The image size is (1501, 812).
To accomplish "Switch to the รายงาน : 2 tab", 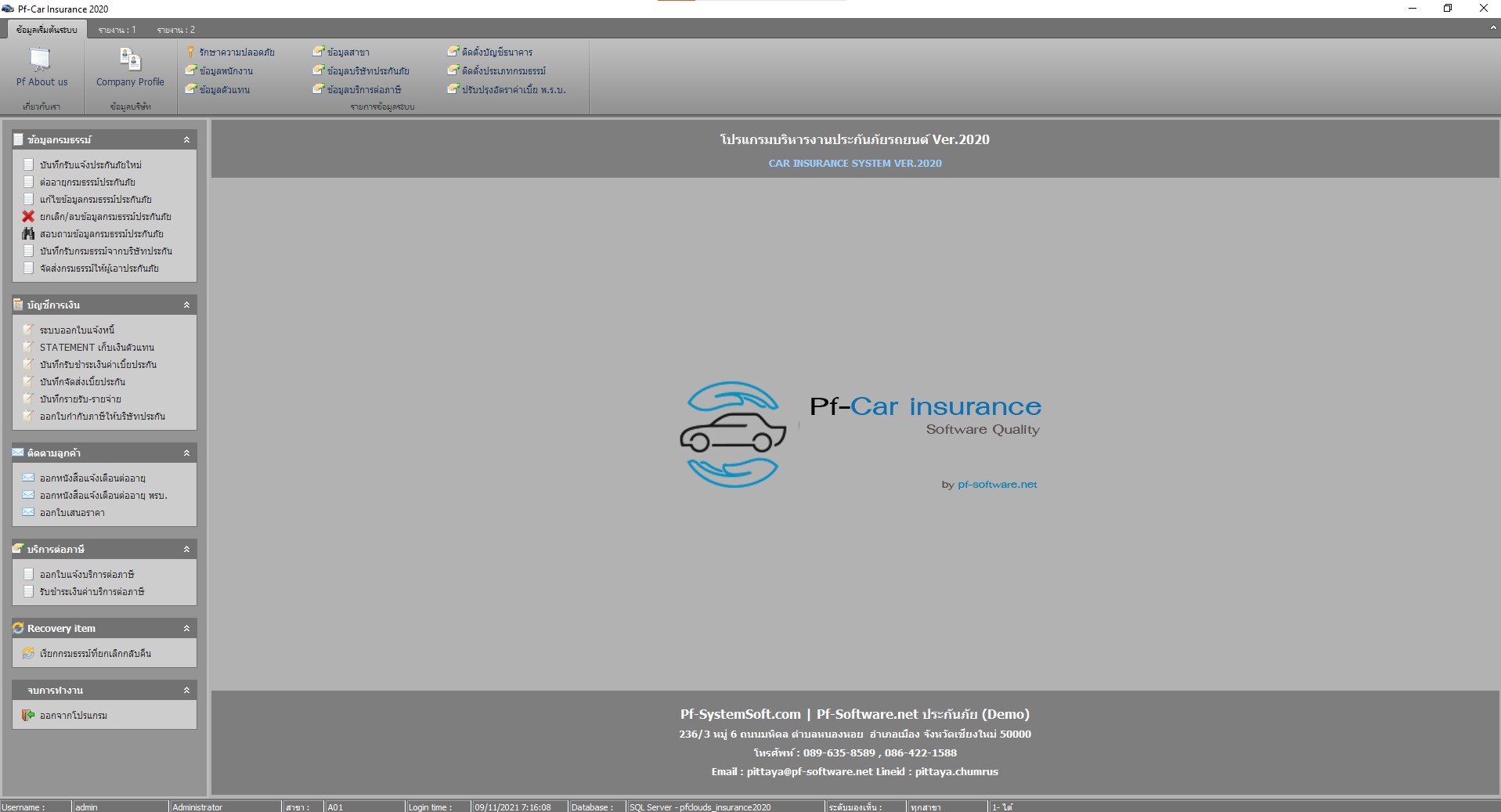I will (176, 30).
